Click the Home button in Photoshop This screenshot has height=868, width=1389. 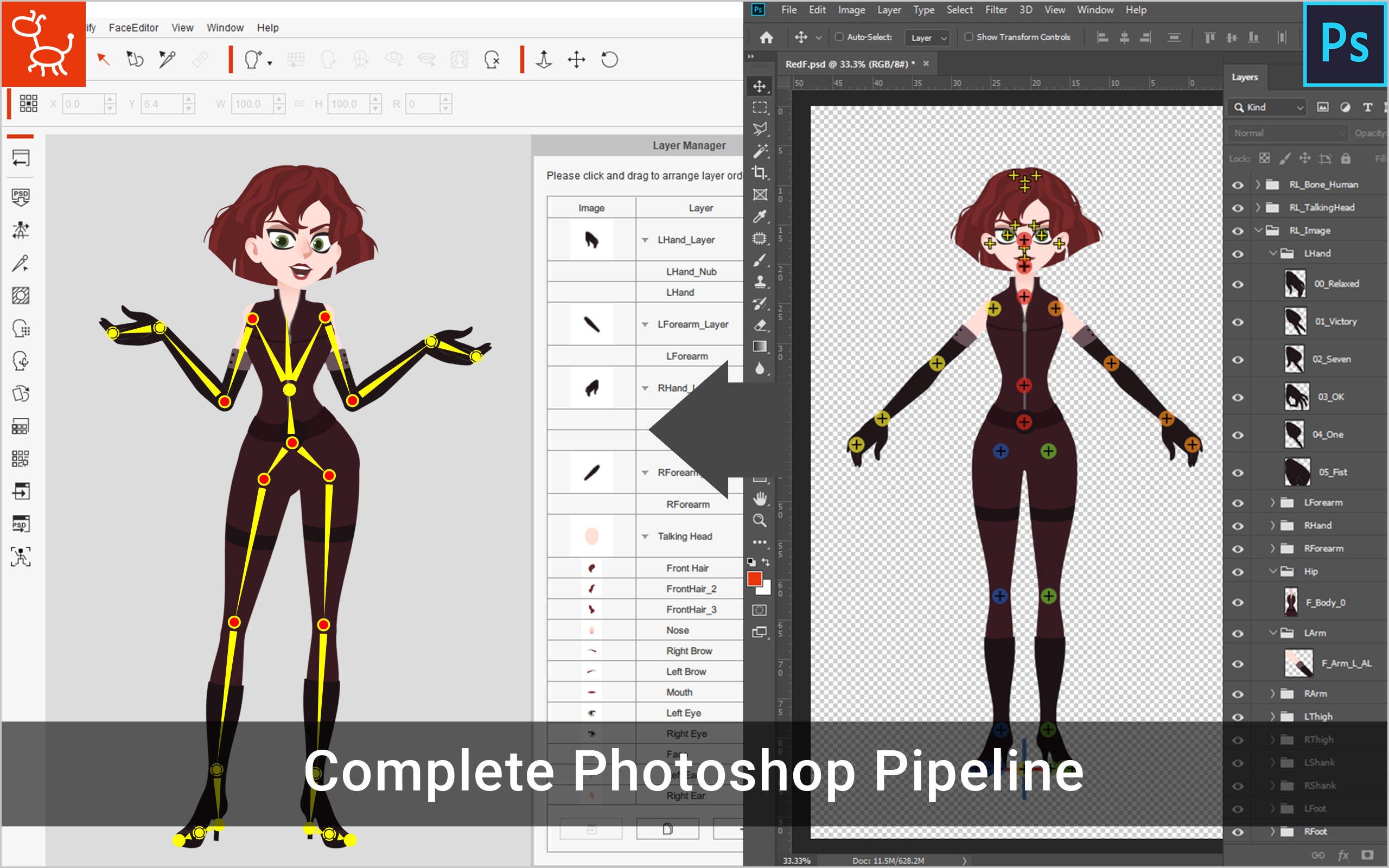[767, 37]
